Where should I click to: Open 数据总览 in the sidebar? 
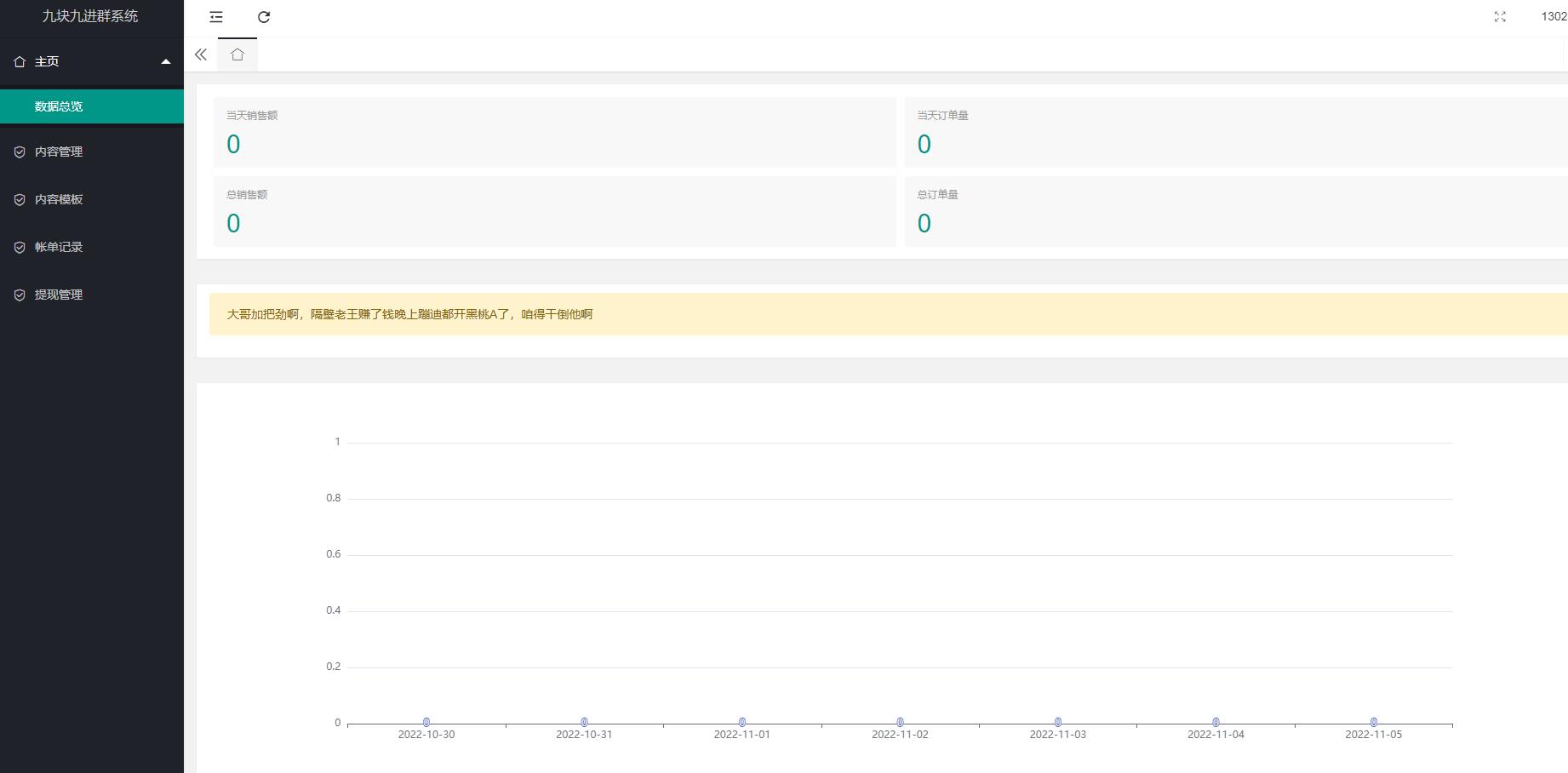point(59,106)
